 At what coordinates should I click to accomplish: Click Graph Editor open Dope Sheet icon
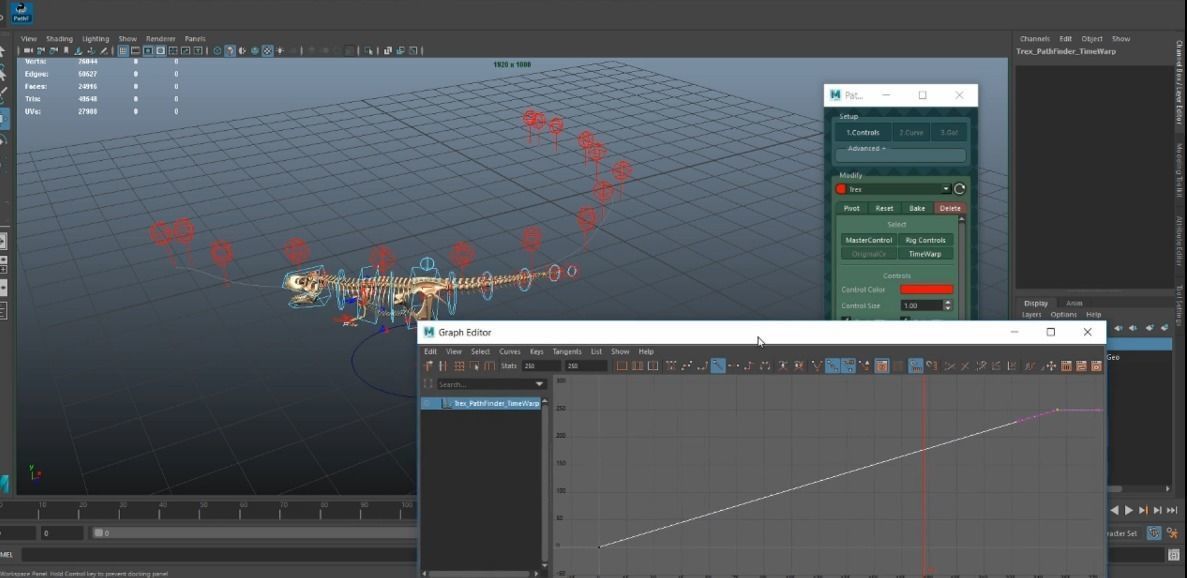pos(1067,366)
